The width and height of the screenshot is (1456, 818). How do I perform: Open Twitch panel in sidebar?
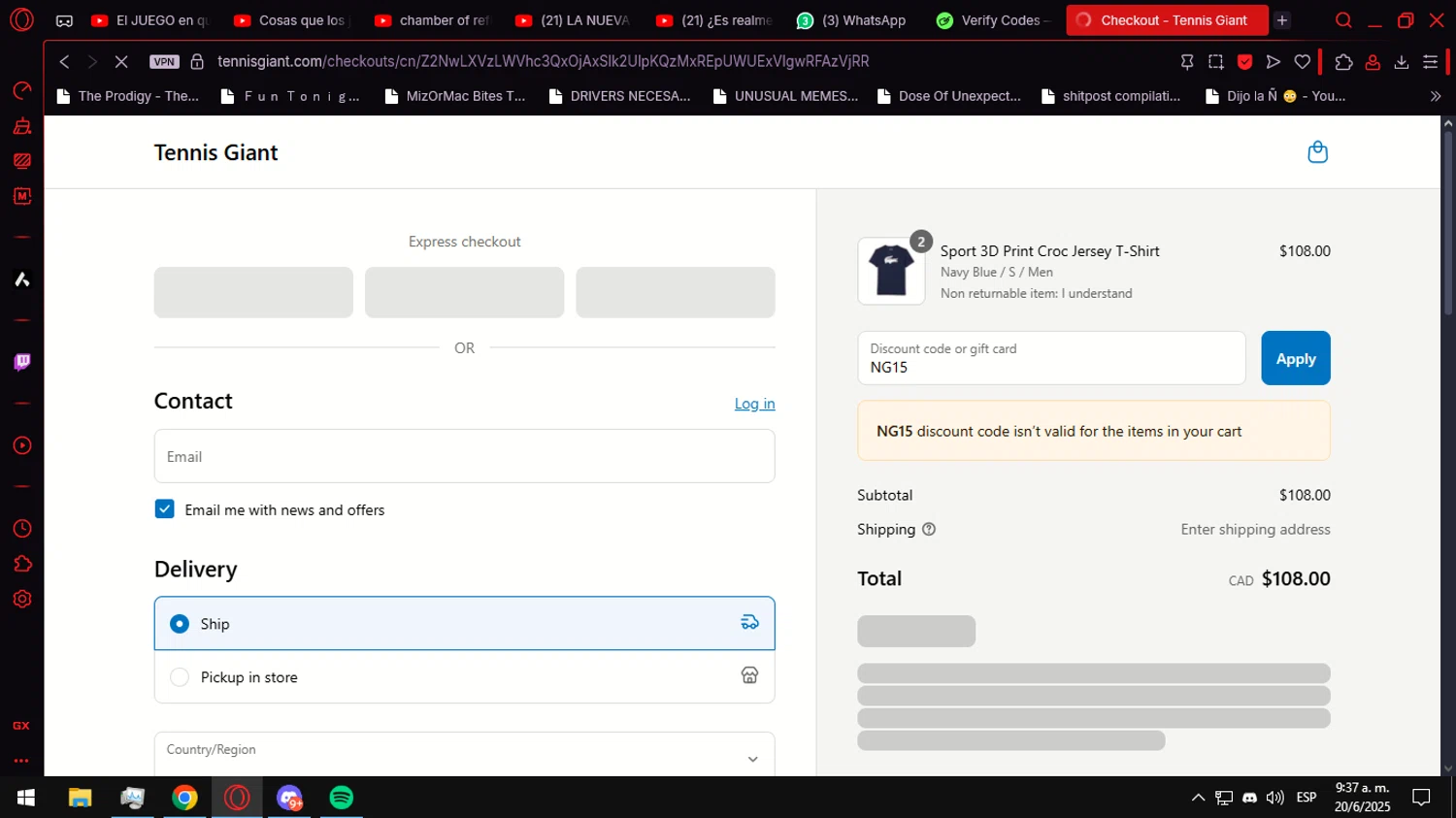tap(21, 363)
